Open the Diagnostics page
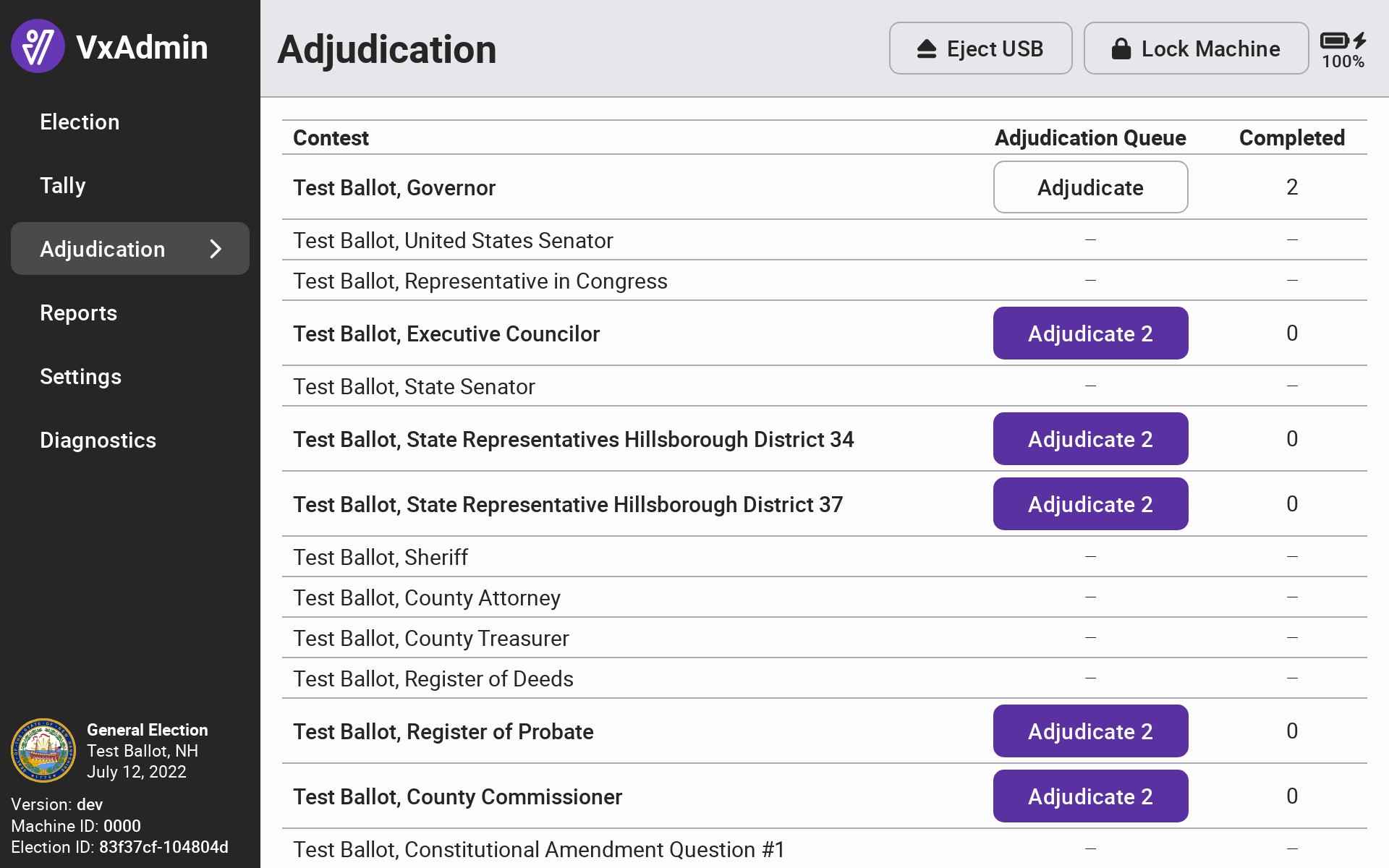 [98, 440]
